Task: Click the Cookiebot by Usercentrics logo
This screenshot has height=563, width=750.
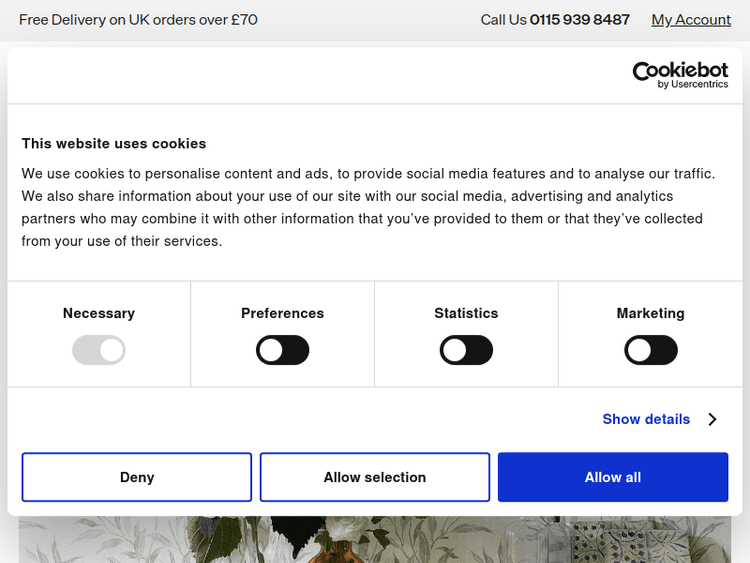Action: pos(680,75)
